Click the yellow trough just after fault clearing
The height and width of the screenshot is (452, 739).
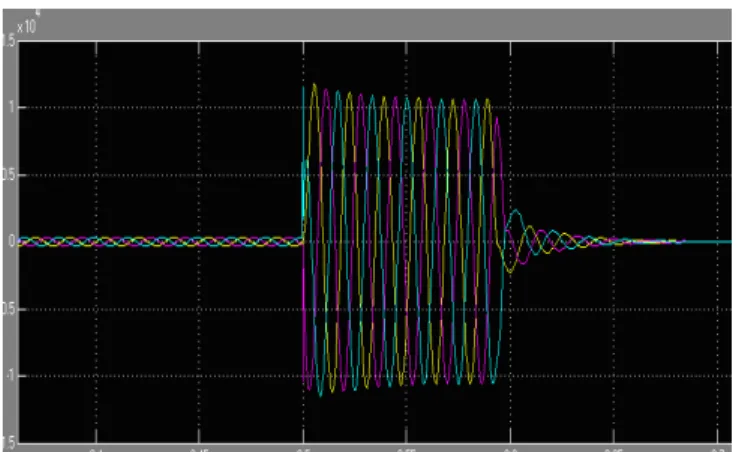pos(510,270)
